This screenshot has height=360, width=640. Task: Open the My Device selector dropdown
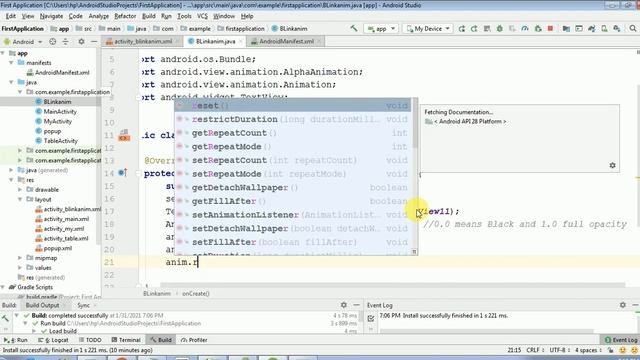pyautogui.click(x=428, y=29)
